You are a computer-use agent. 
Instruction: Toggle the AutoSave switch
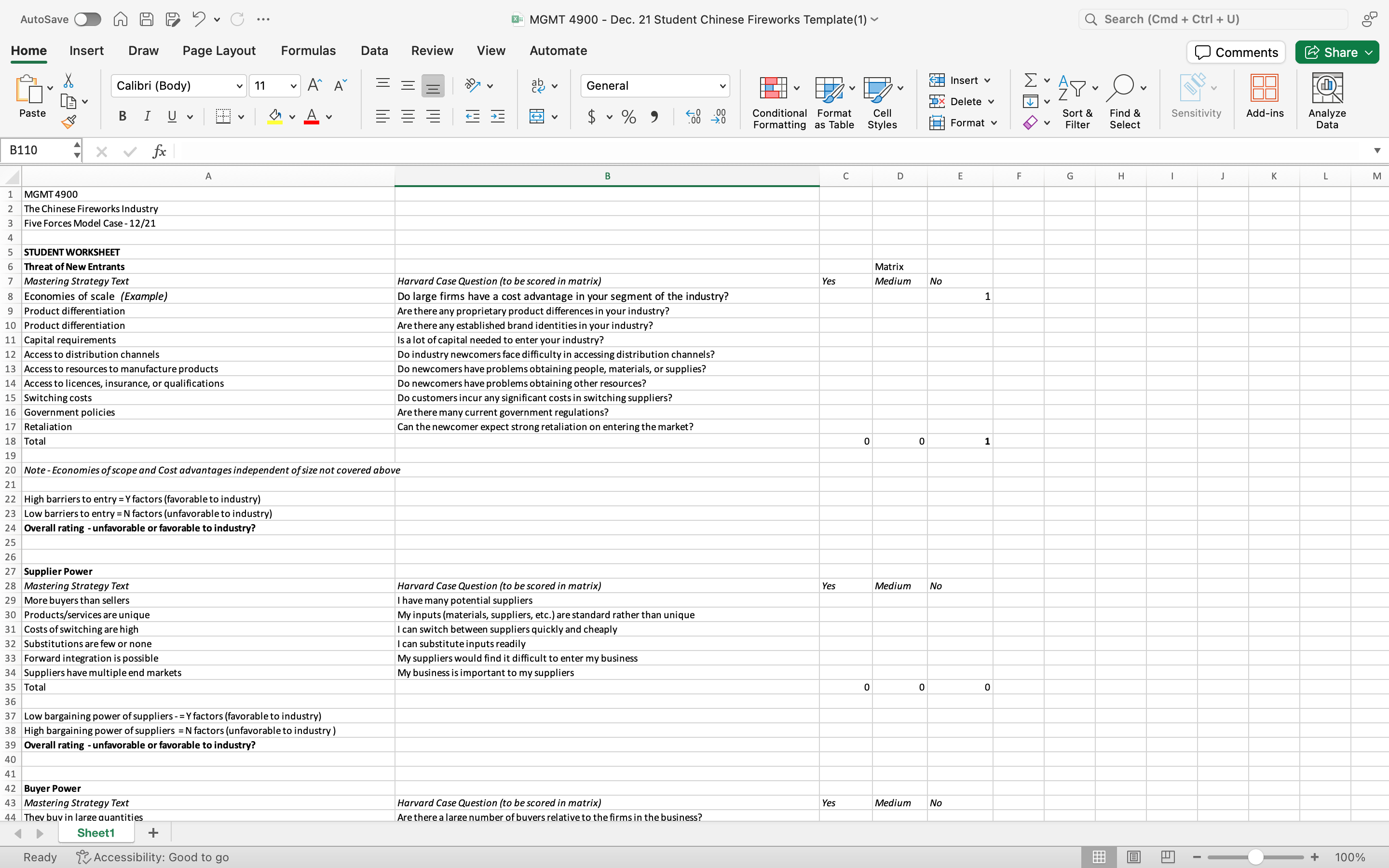87,19
